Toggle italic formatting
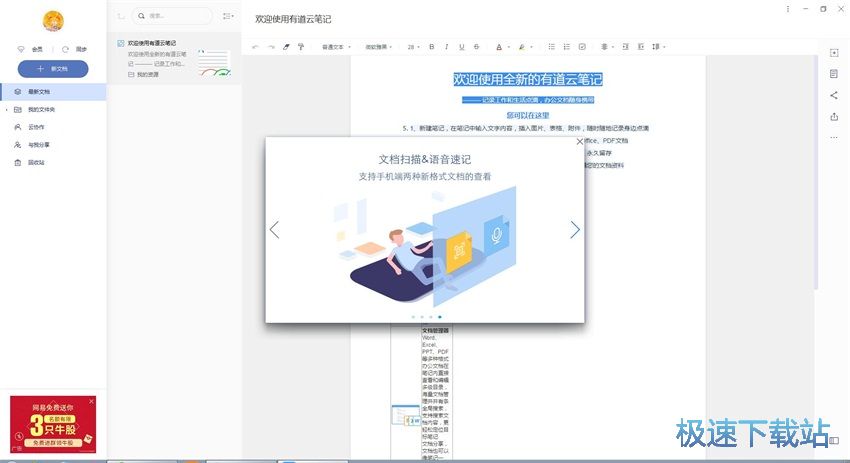The image size is (850, 463). 447,47
